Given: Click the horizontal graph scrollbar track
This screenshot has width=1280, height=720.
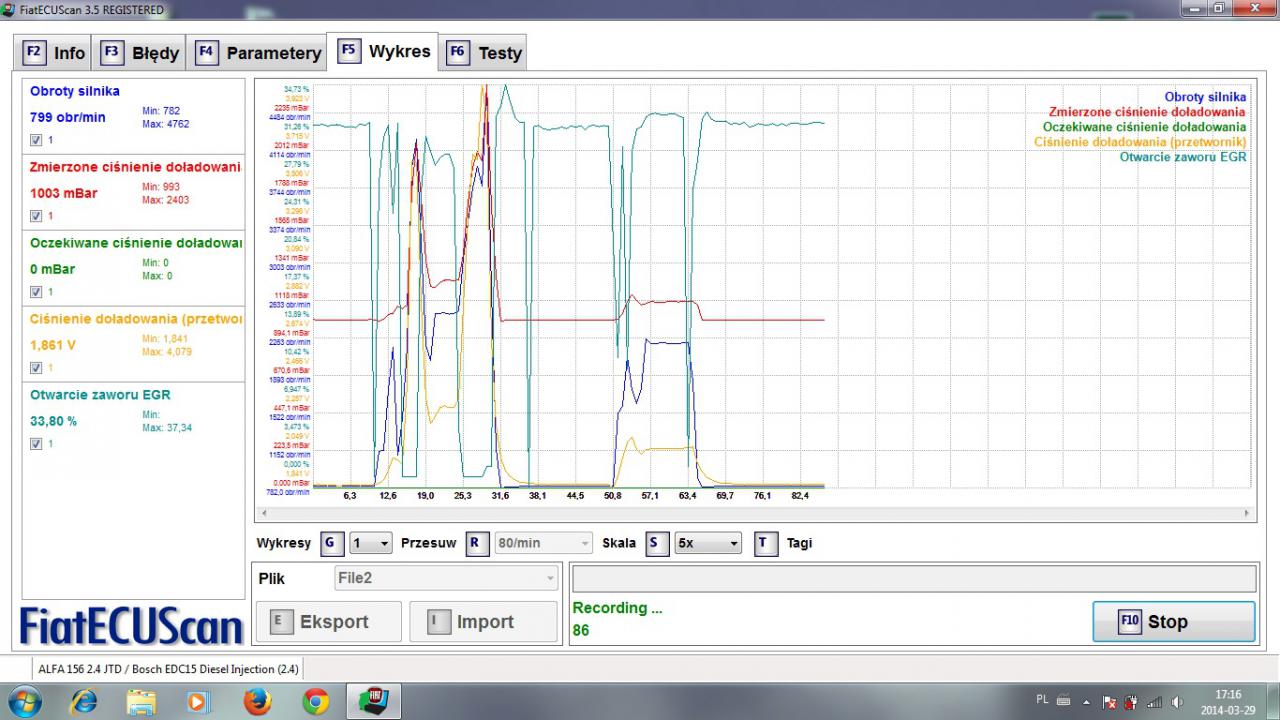Looking at the screenshot, I should [754, 513].
